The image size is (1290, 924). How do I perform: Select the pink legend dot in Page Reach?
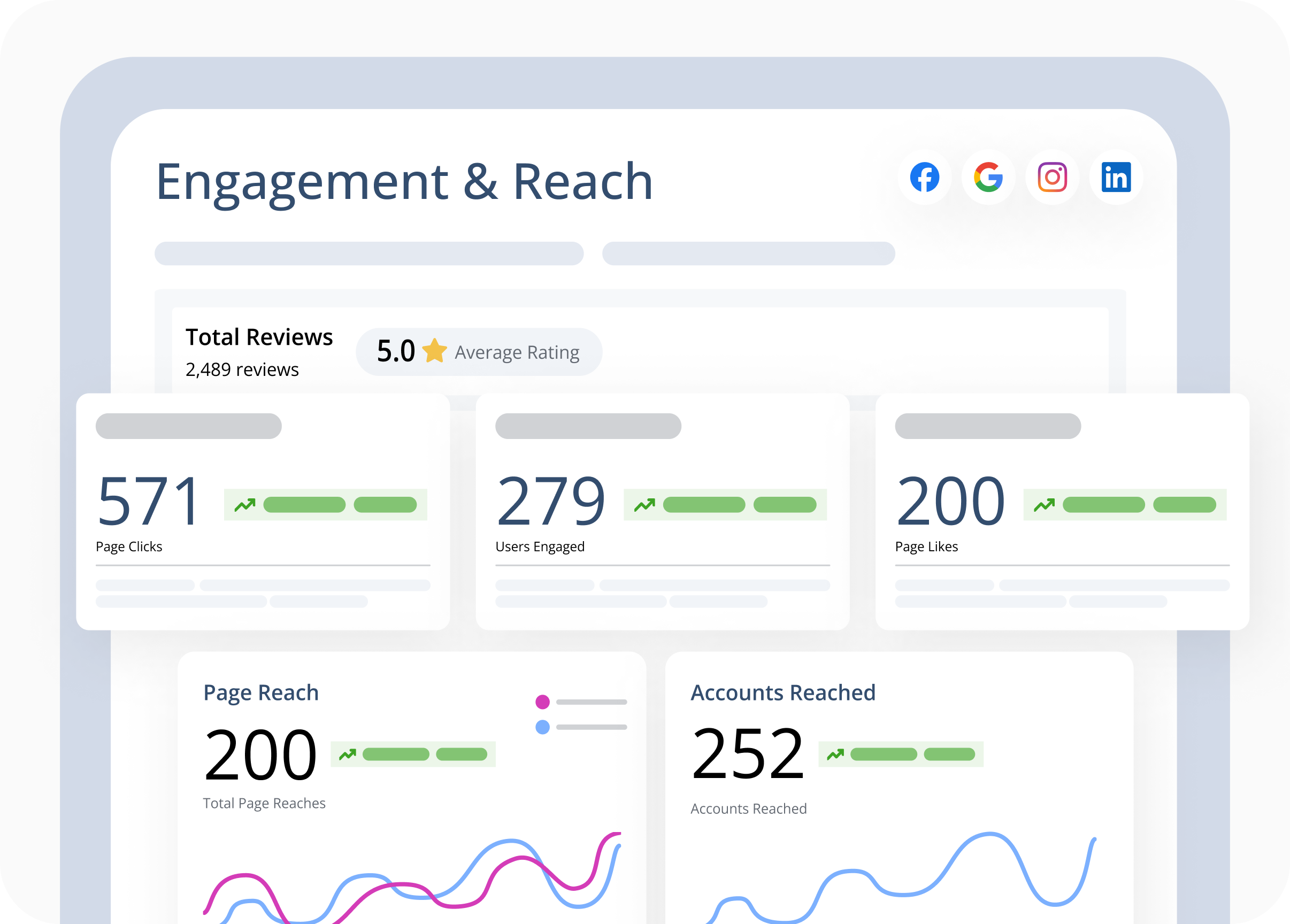click(x=543, y=702)
